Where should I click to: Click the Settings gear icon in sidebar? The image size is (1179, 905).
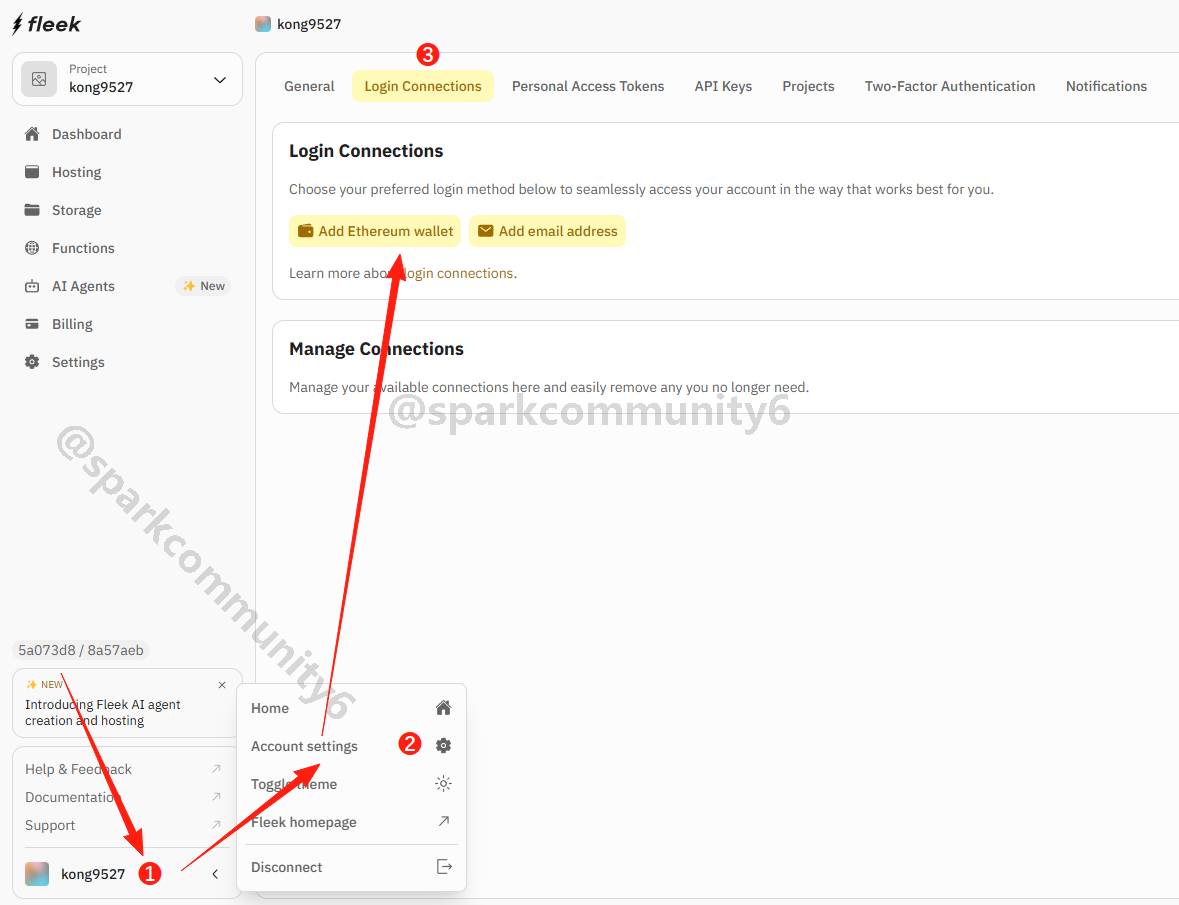(x=32, y=362)
